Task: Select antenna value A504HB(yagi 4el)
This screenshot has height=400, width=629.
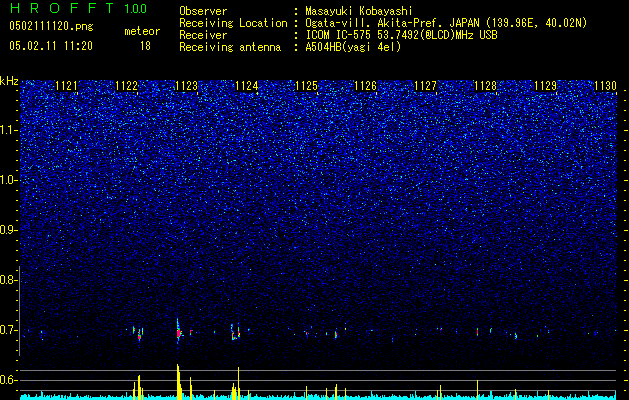Action: [x=353, y=47]
